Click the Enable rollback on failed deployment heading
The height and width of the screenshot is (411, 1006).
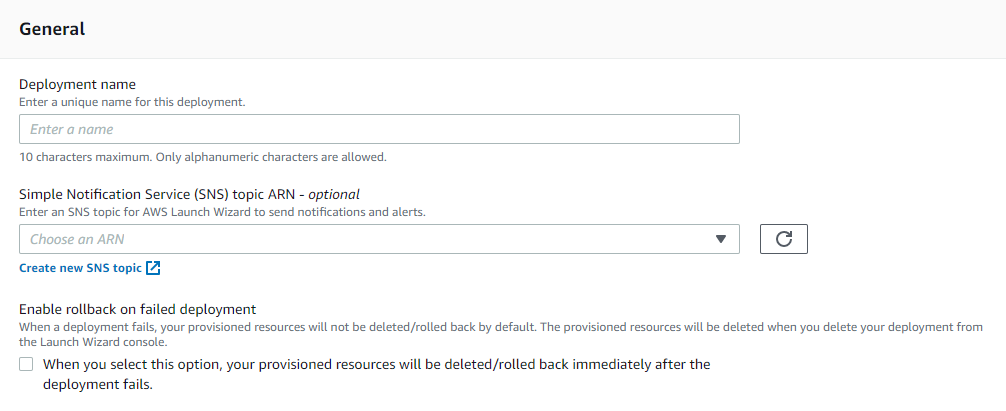(x=137, y=309)
